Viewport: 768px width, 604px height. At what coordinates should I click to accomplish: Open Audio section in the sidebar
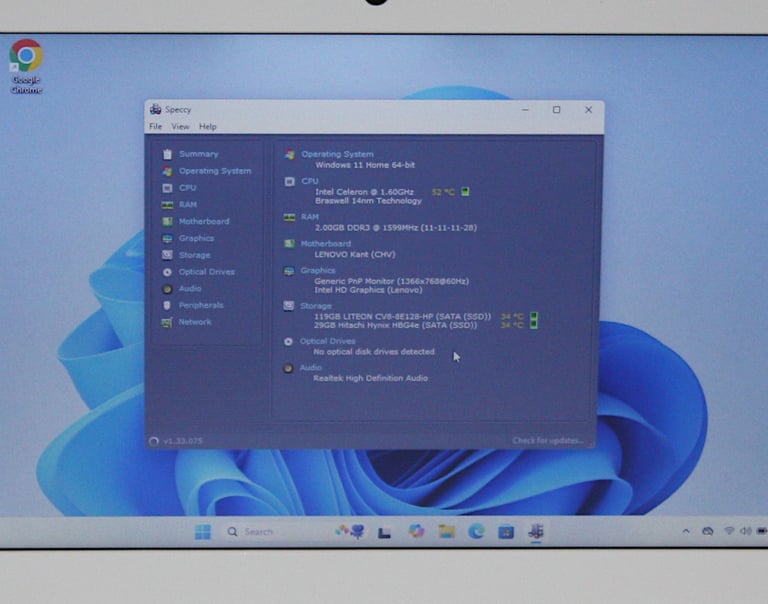tap(190, 289)
